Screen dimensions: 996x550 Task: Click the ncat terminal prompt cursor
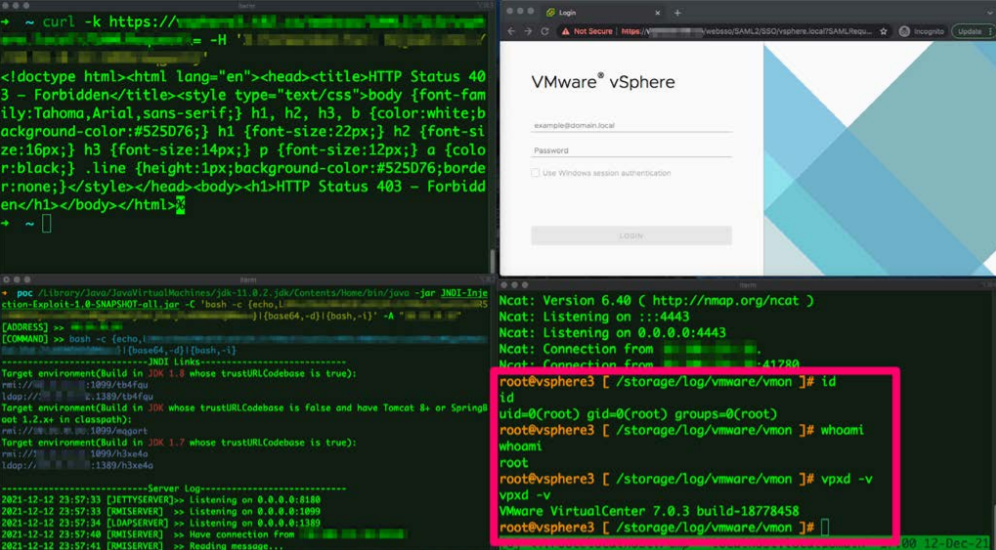[x=824, y=527]
